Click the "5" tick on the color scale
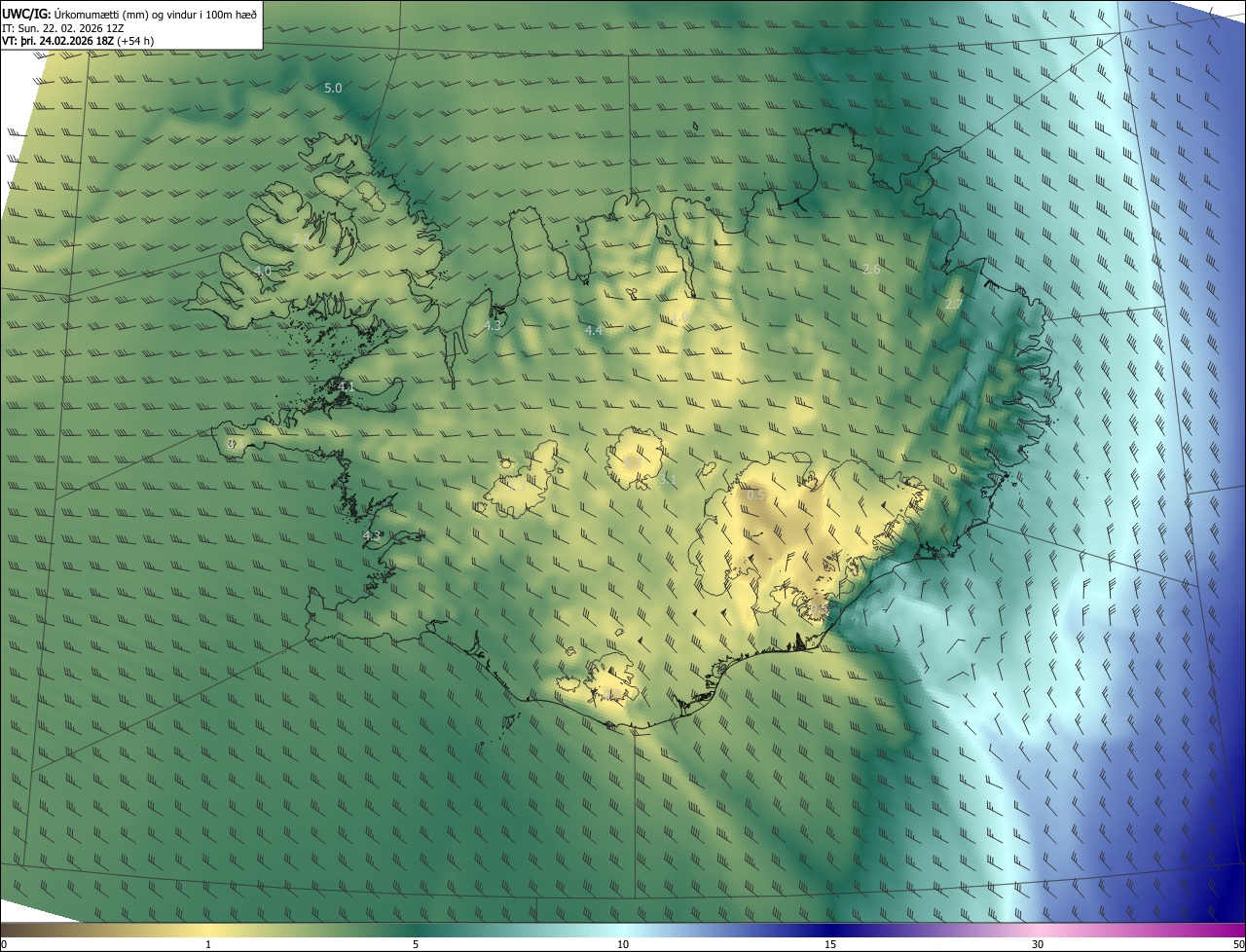The width and height of the screenshot is (1246, 952). 416,944
